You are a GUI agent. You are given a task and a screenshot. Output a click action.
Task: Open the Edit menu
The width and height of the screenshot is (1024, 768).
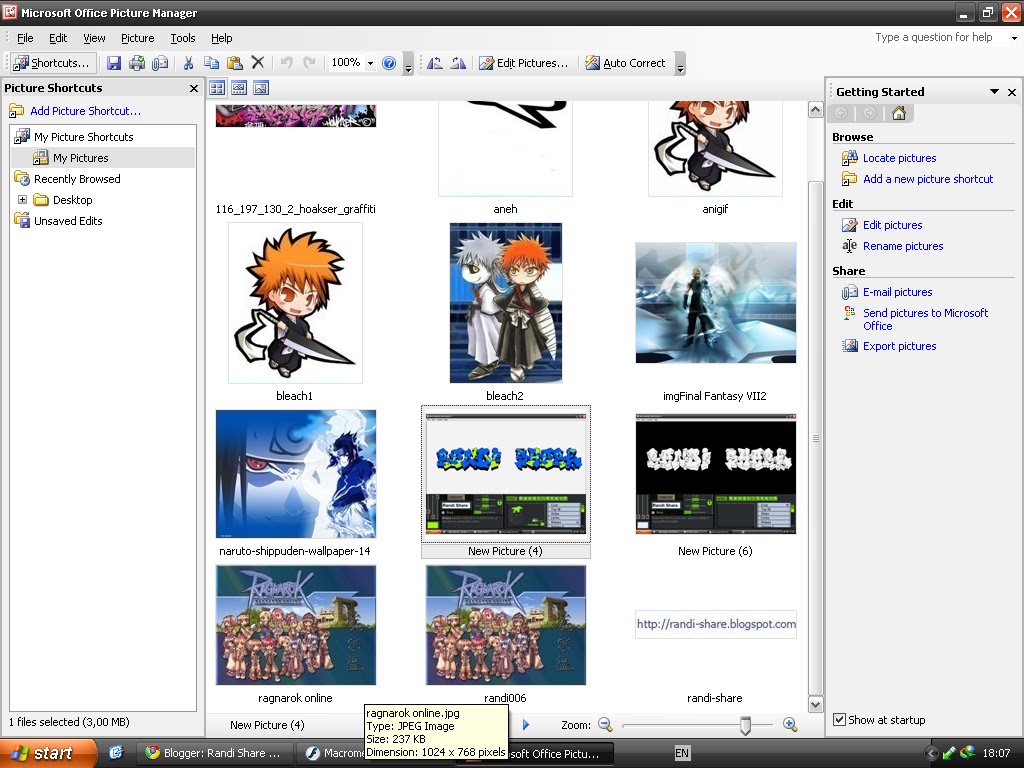click(x=58, y=38)
